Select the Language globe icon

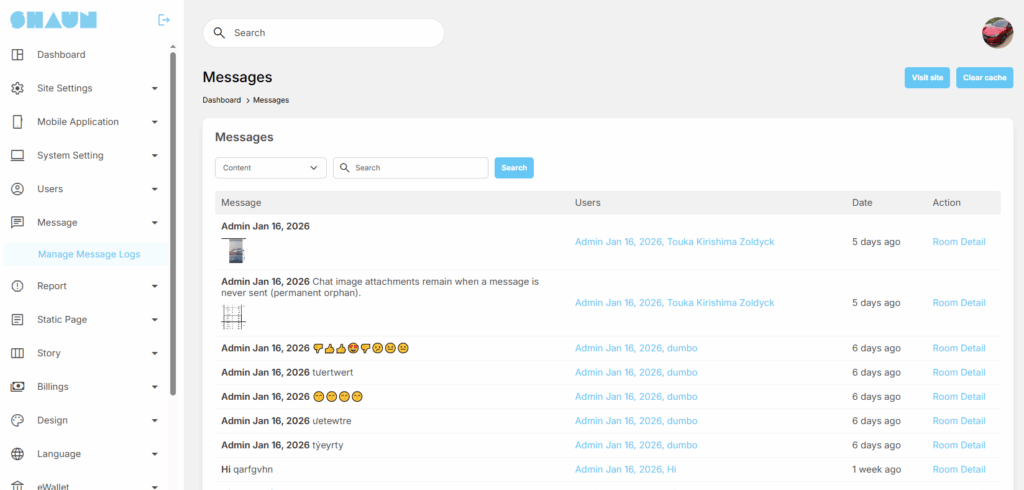coord(17,454)
